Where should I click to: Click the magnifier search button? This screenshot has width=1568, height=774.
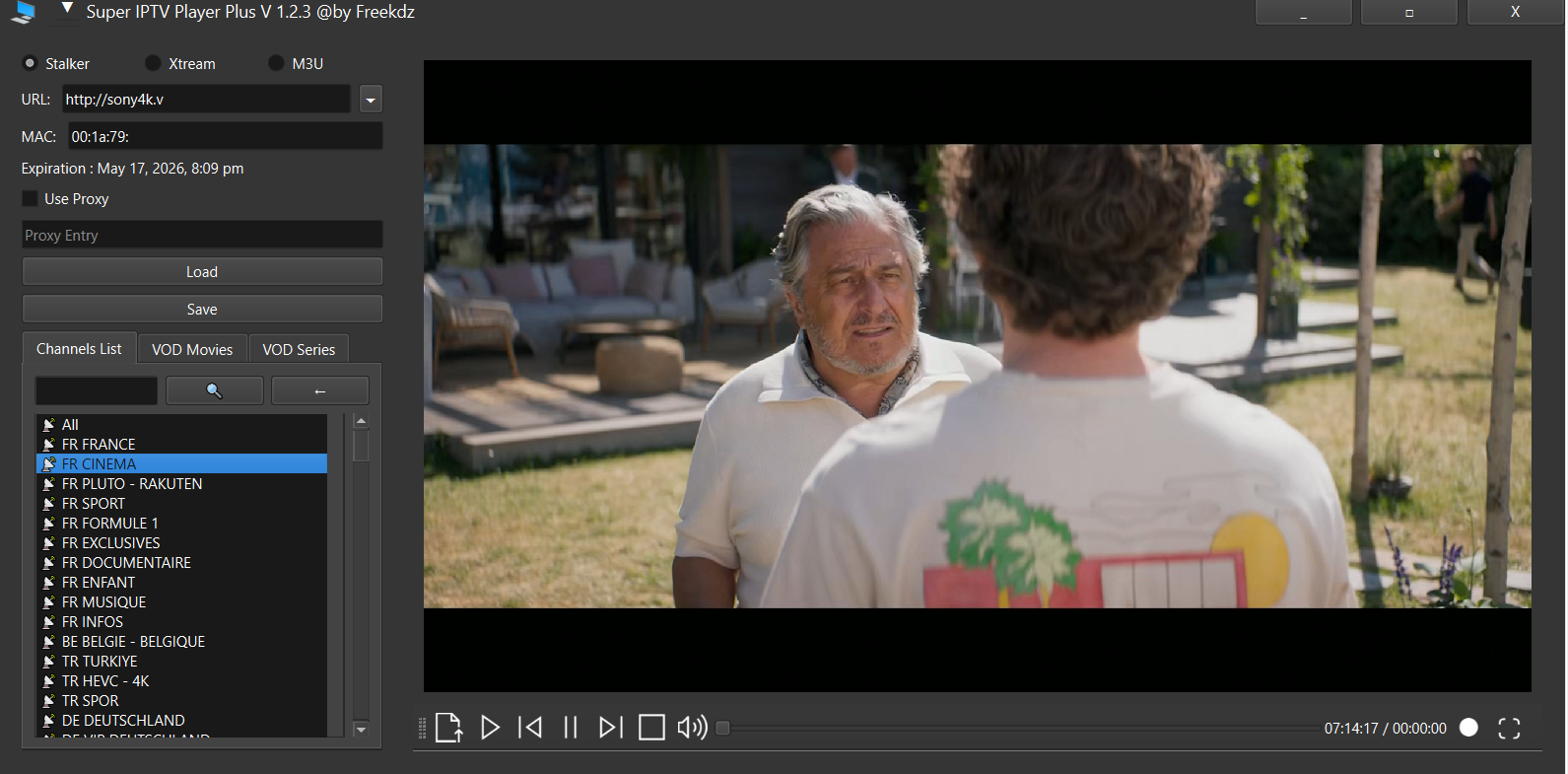tap(214, 390)
